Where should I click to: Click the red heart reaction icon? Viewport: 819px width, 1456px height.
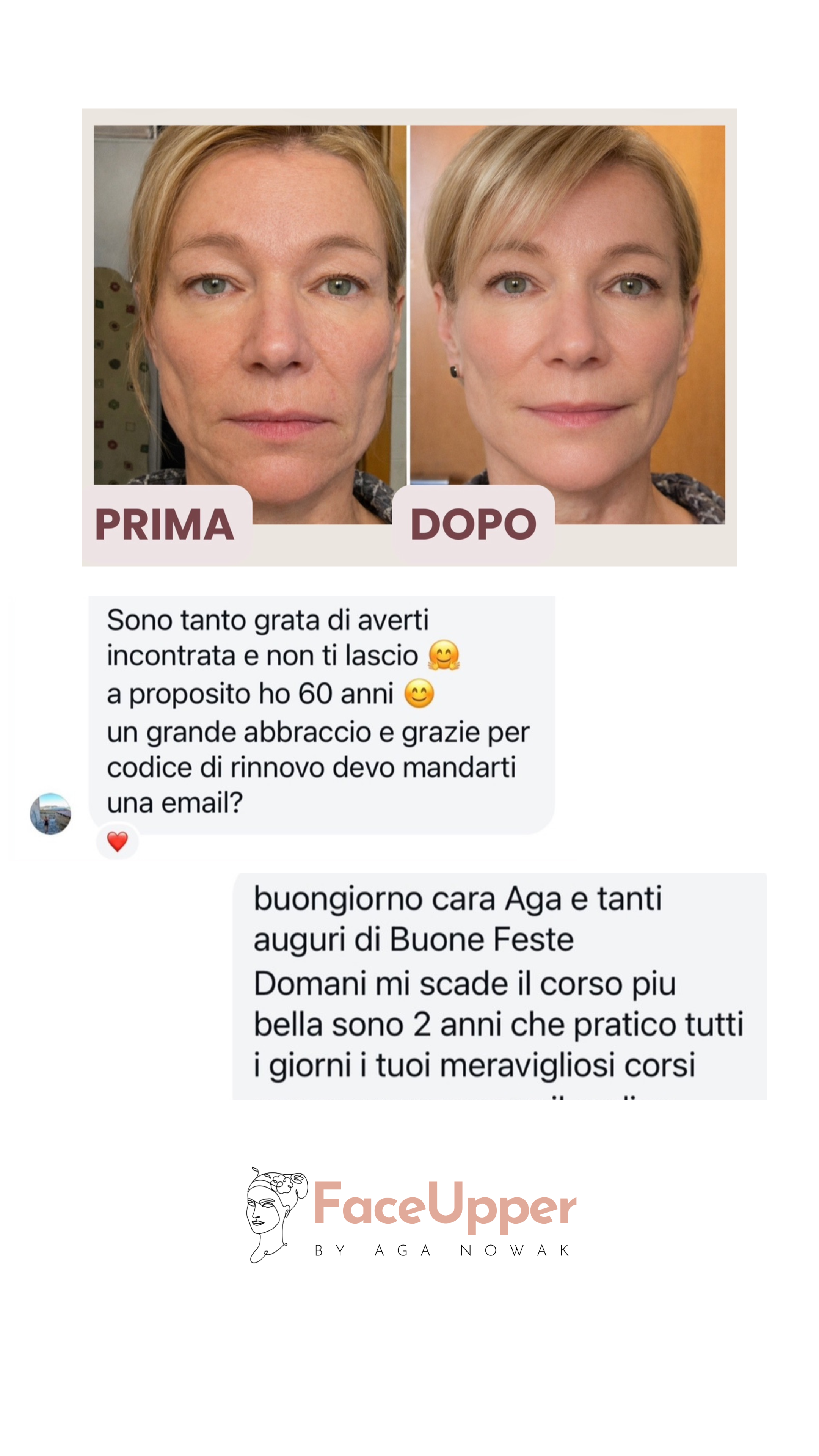coord(117,841)
